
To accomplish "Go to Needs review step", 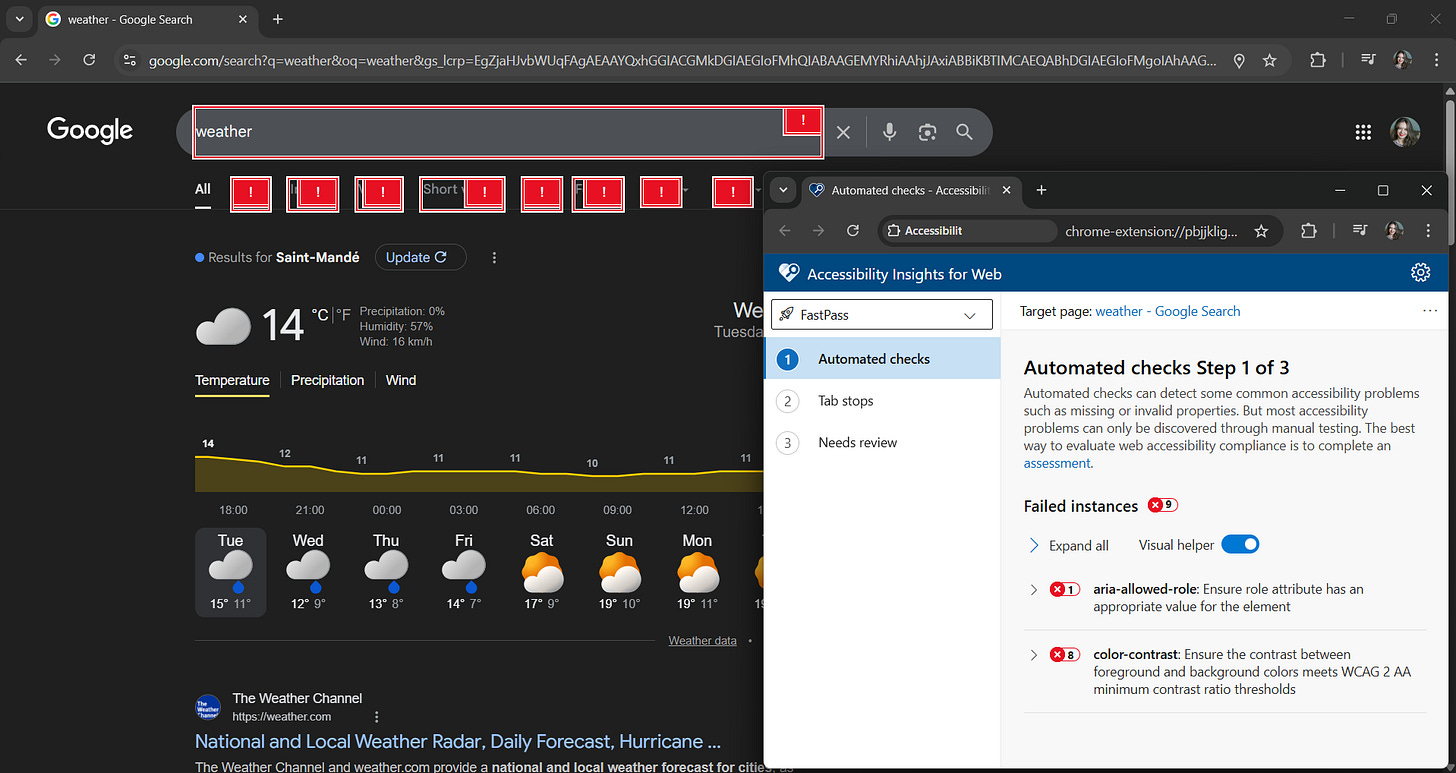I will click(882, 443).
